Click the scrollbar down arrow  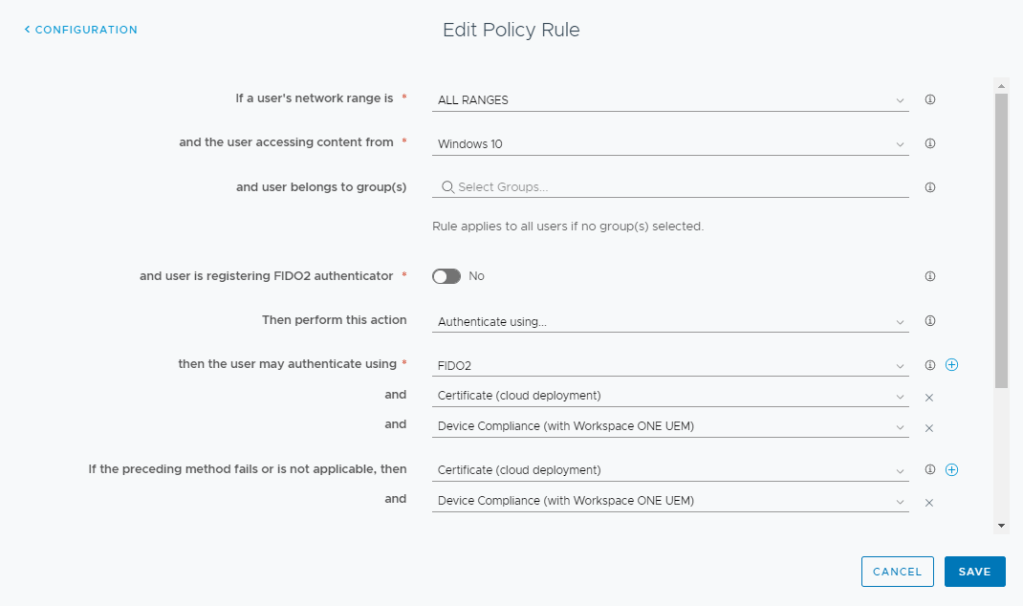tap(1001, 525)
